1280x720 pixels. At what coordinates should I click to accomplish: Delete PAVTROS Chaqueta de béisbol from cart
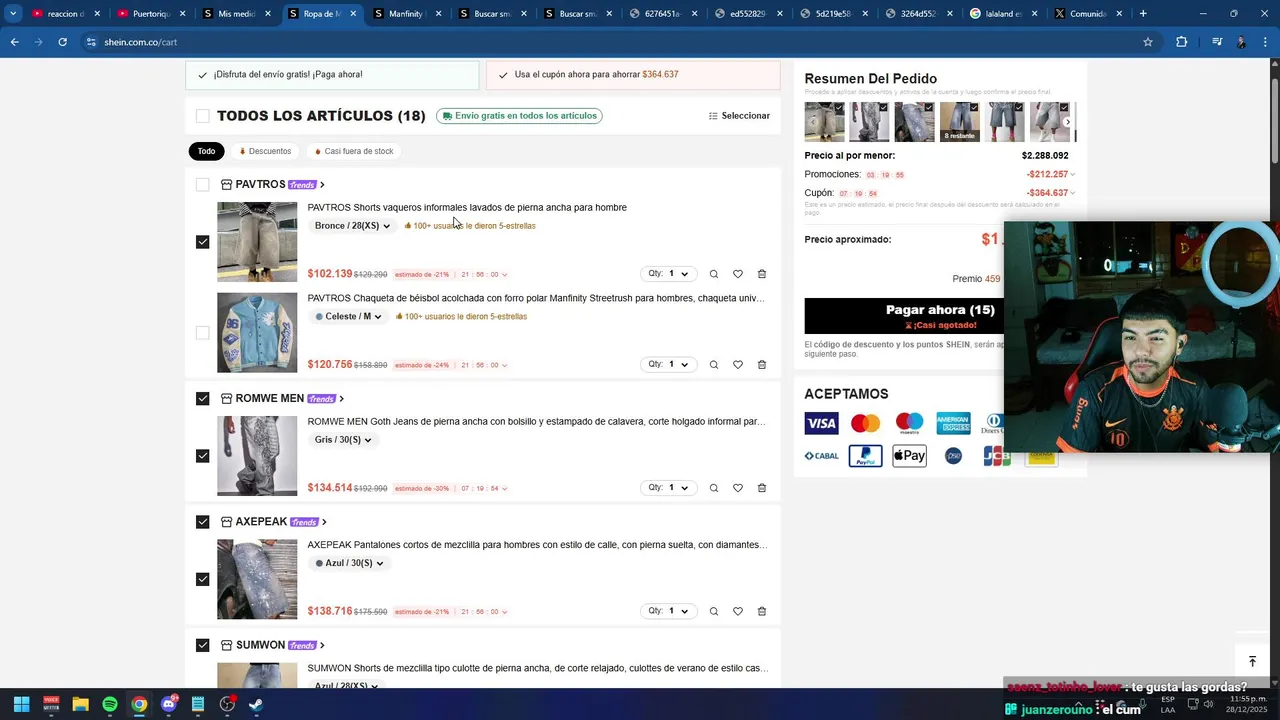[x=762, y=365]
